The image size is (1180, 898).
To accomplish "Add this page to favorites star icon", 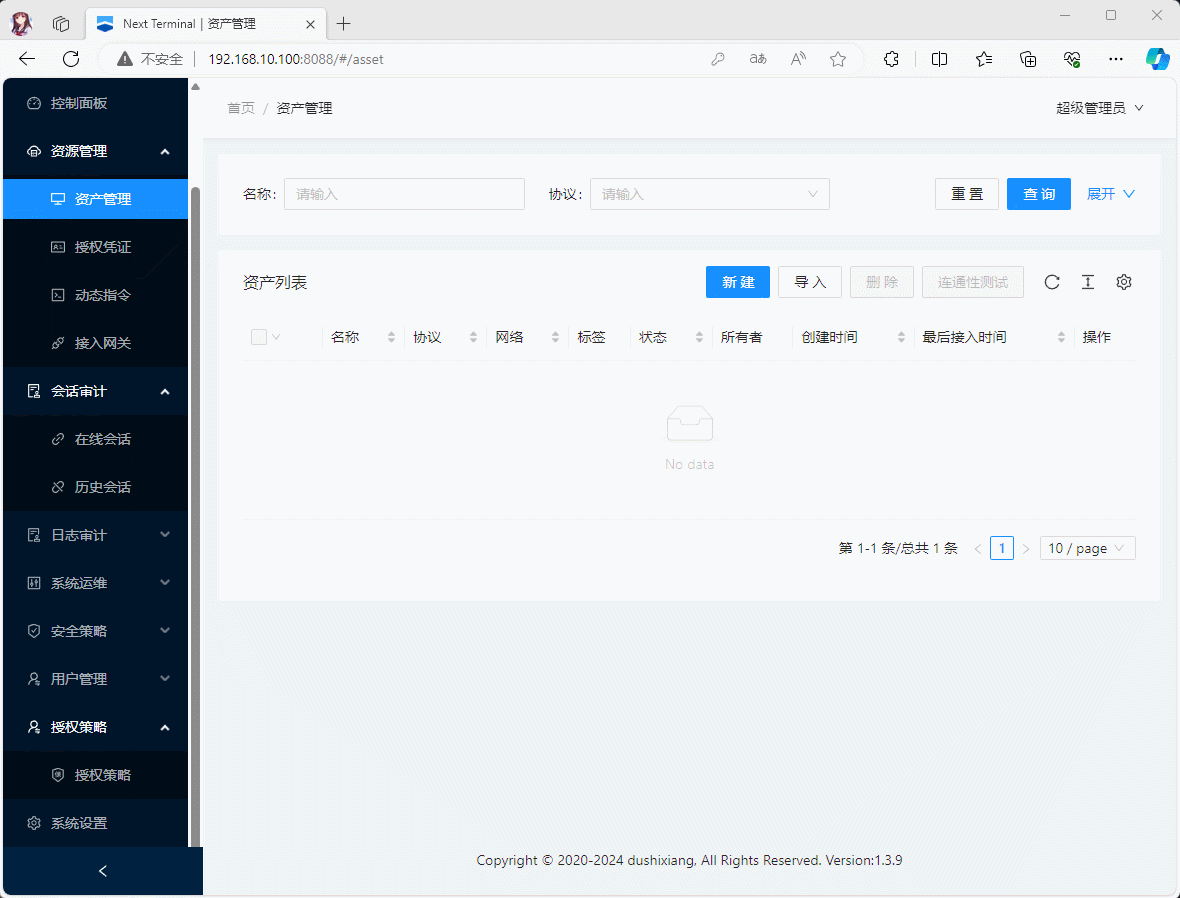I will coord(838,59).
